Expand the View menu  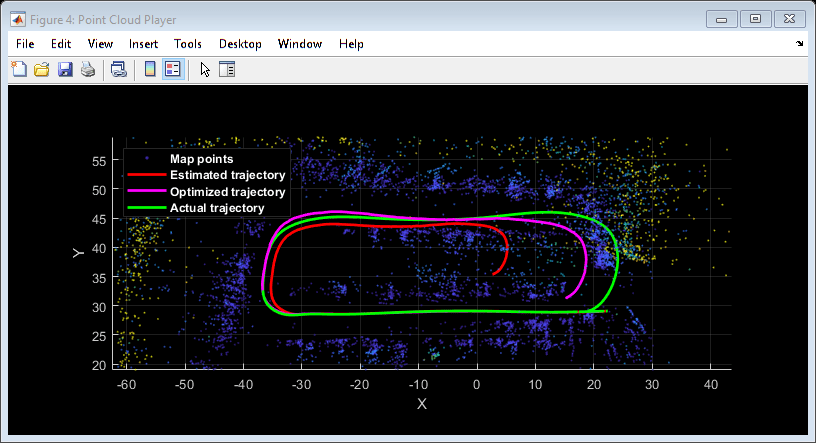coord(100,44)
